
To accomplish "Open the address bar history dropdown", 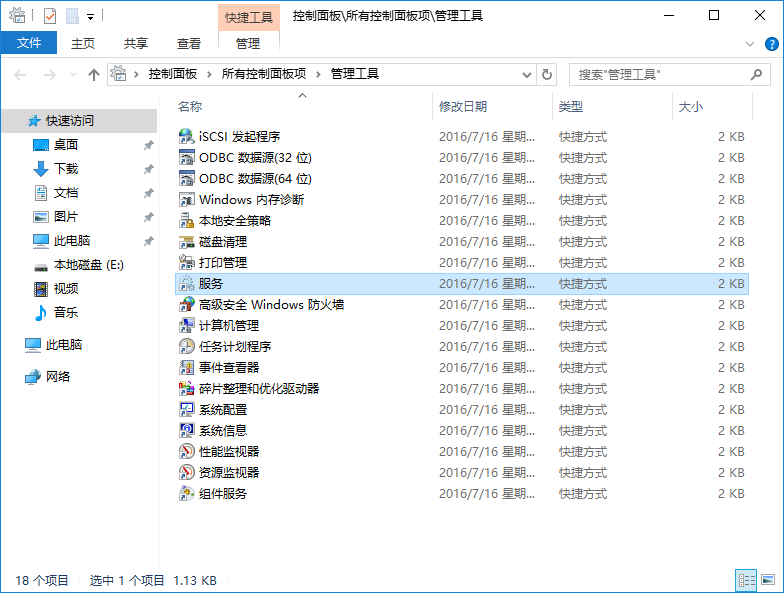I will tap(526, 74).
